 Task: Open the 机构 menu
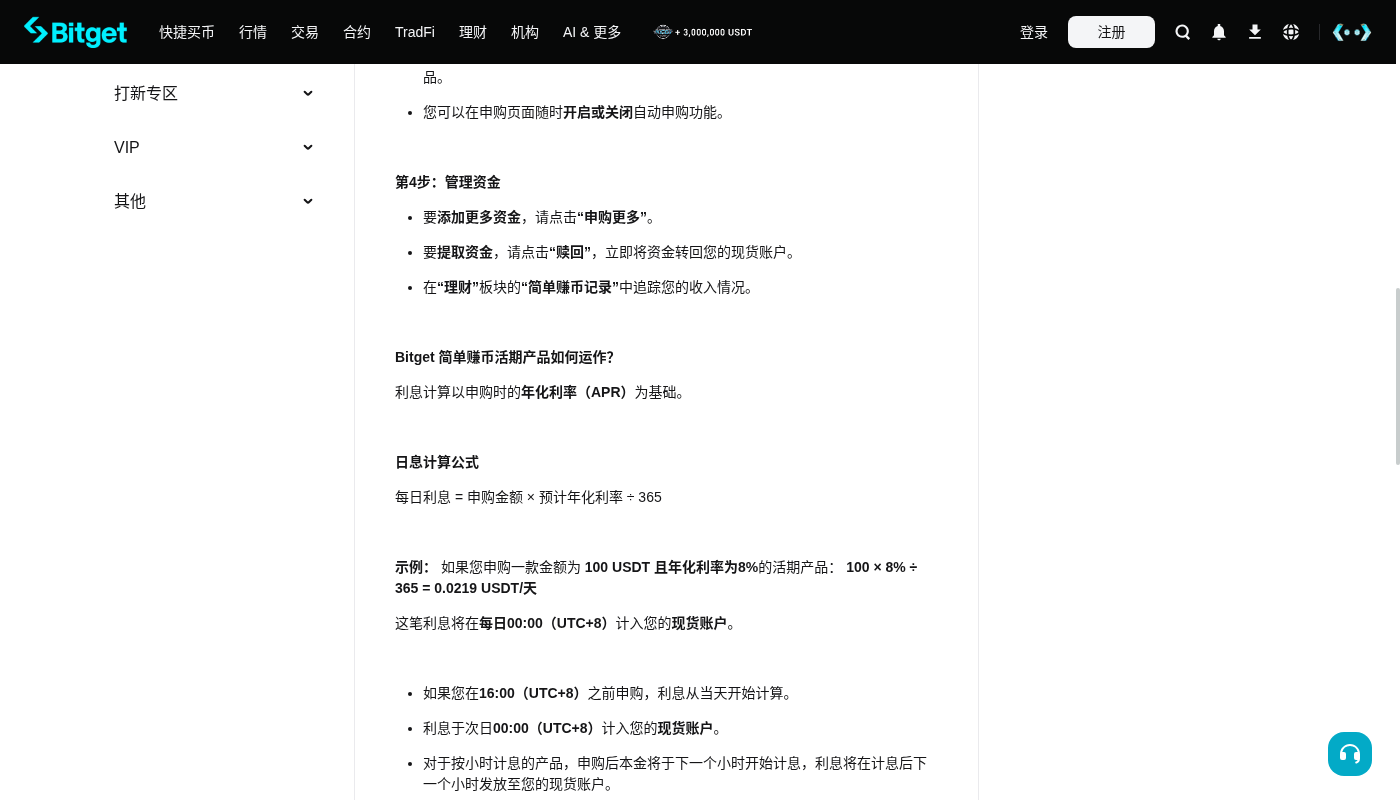(525, 32)
